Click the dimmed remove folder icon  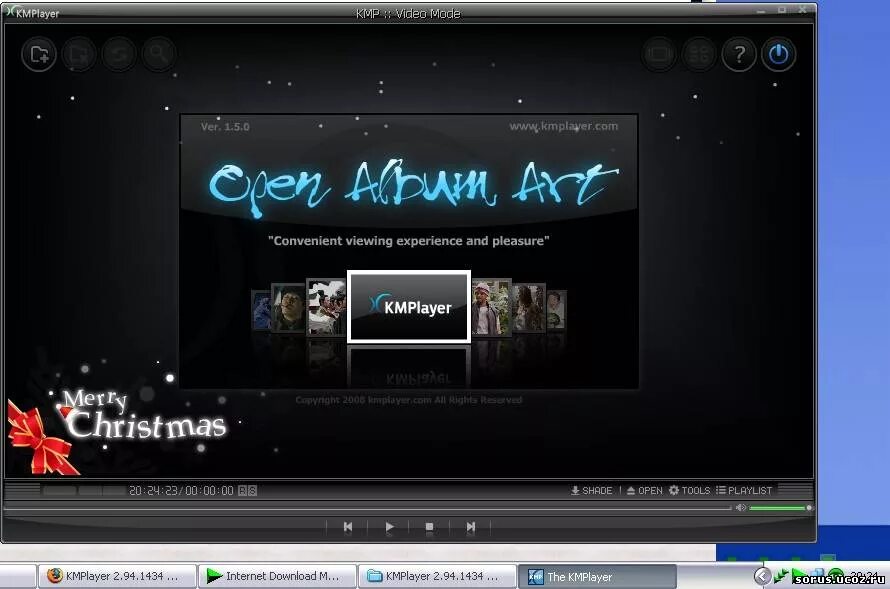[x=79, y=54]
